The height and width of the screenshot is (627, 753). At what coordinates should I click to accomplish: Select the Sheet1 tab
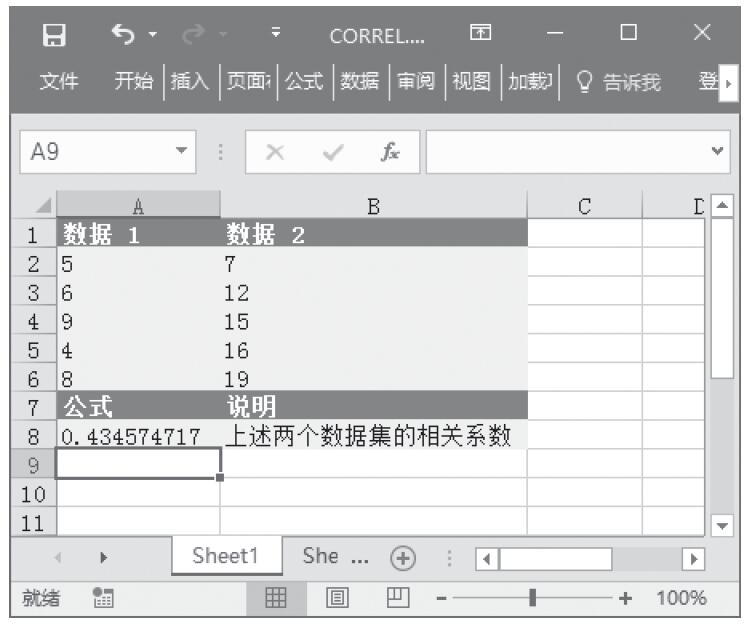click(225, 557)
